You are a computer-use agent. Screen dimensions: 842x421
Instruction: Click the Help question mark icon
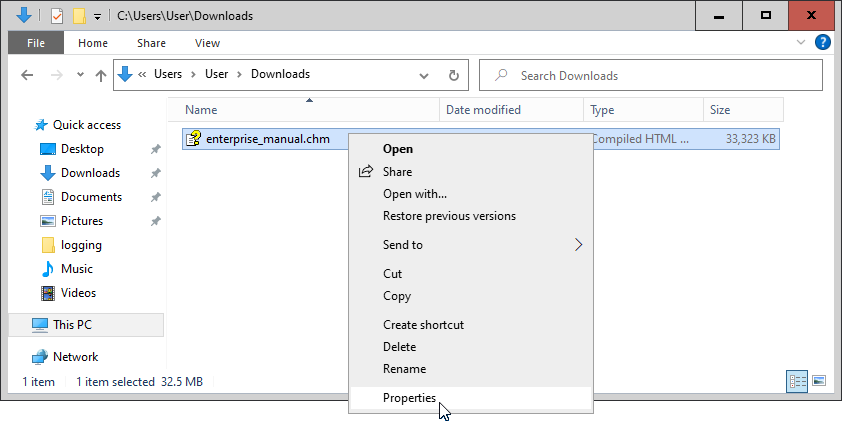(823, 43)
